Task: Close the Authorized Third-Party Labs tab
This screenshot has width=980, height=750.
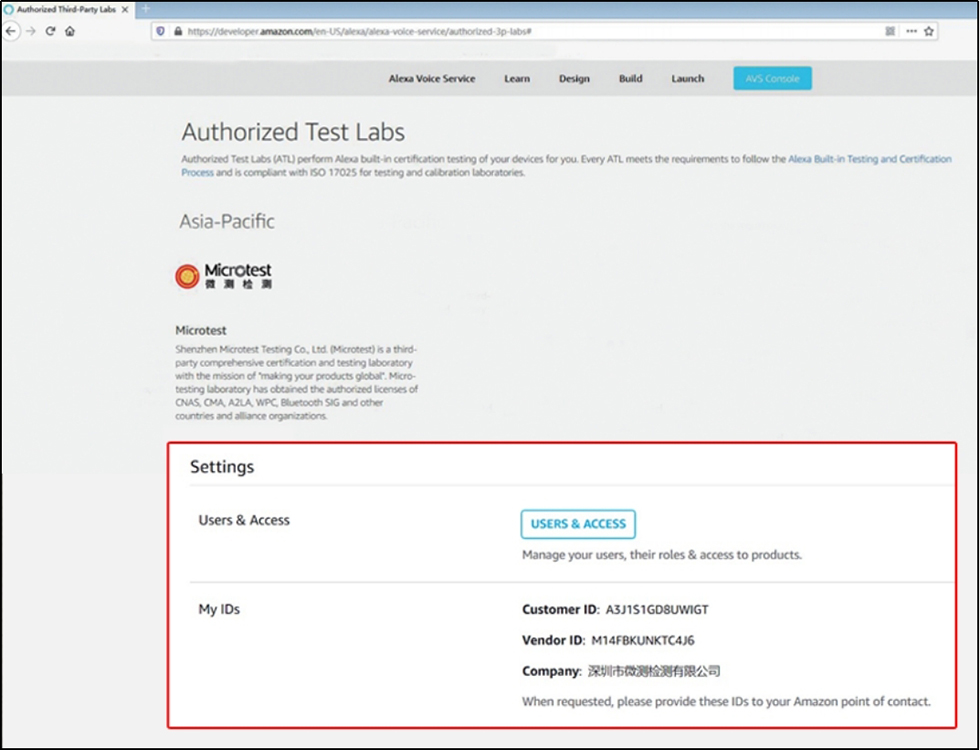Action: tap(125, 9)
